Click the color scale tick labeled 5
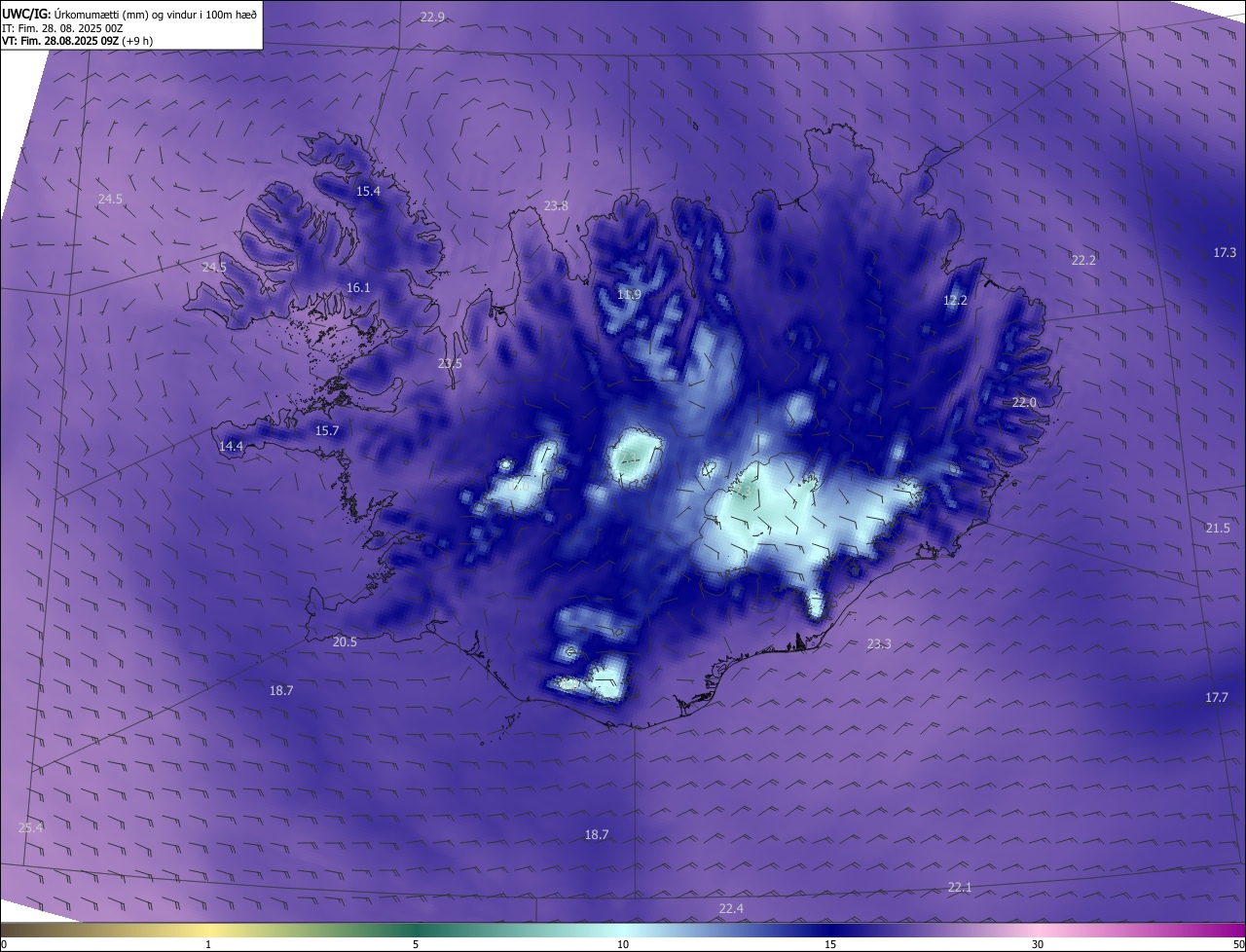Viewport: 1246px width, 952px height. (x=416, y=944)
